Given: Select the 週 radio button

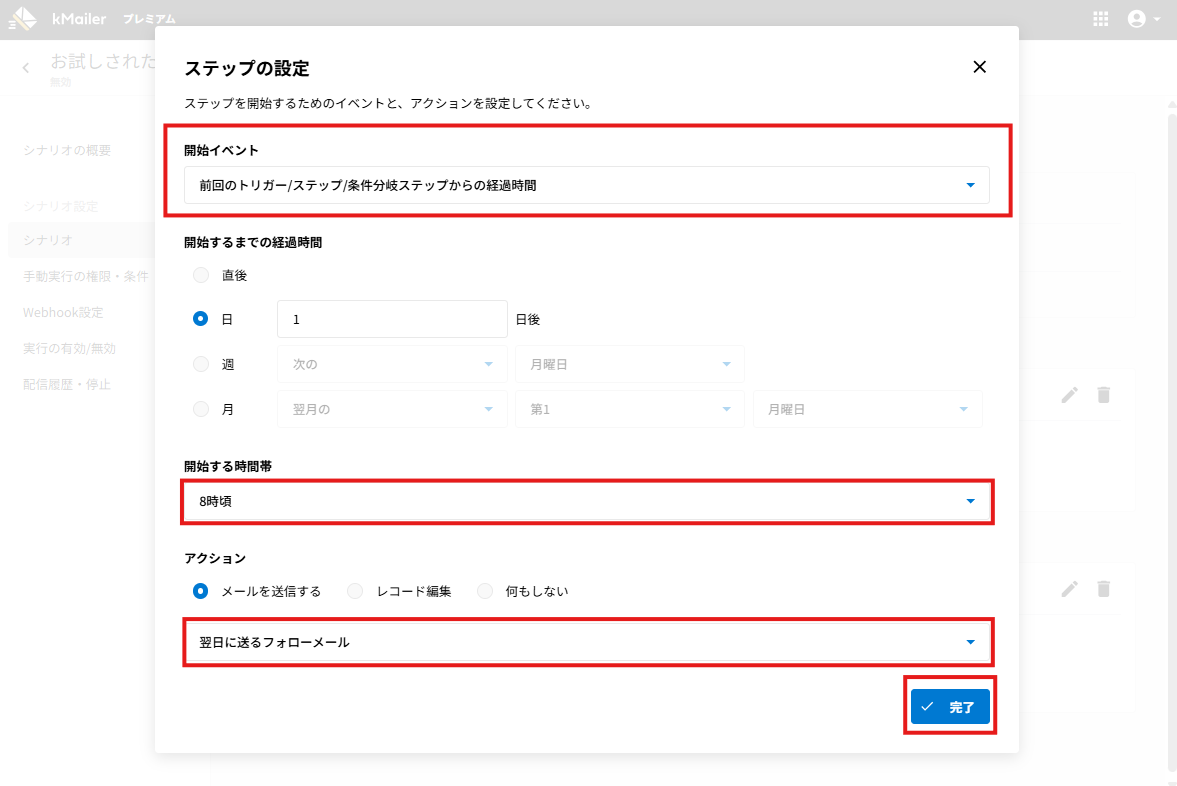Looking at the screenshot, I should [x=201, y=365].
